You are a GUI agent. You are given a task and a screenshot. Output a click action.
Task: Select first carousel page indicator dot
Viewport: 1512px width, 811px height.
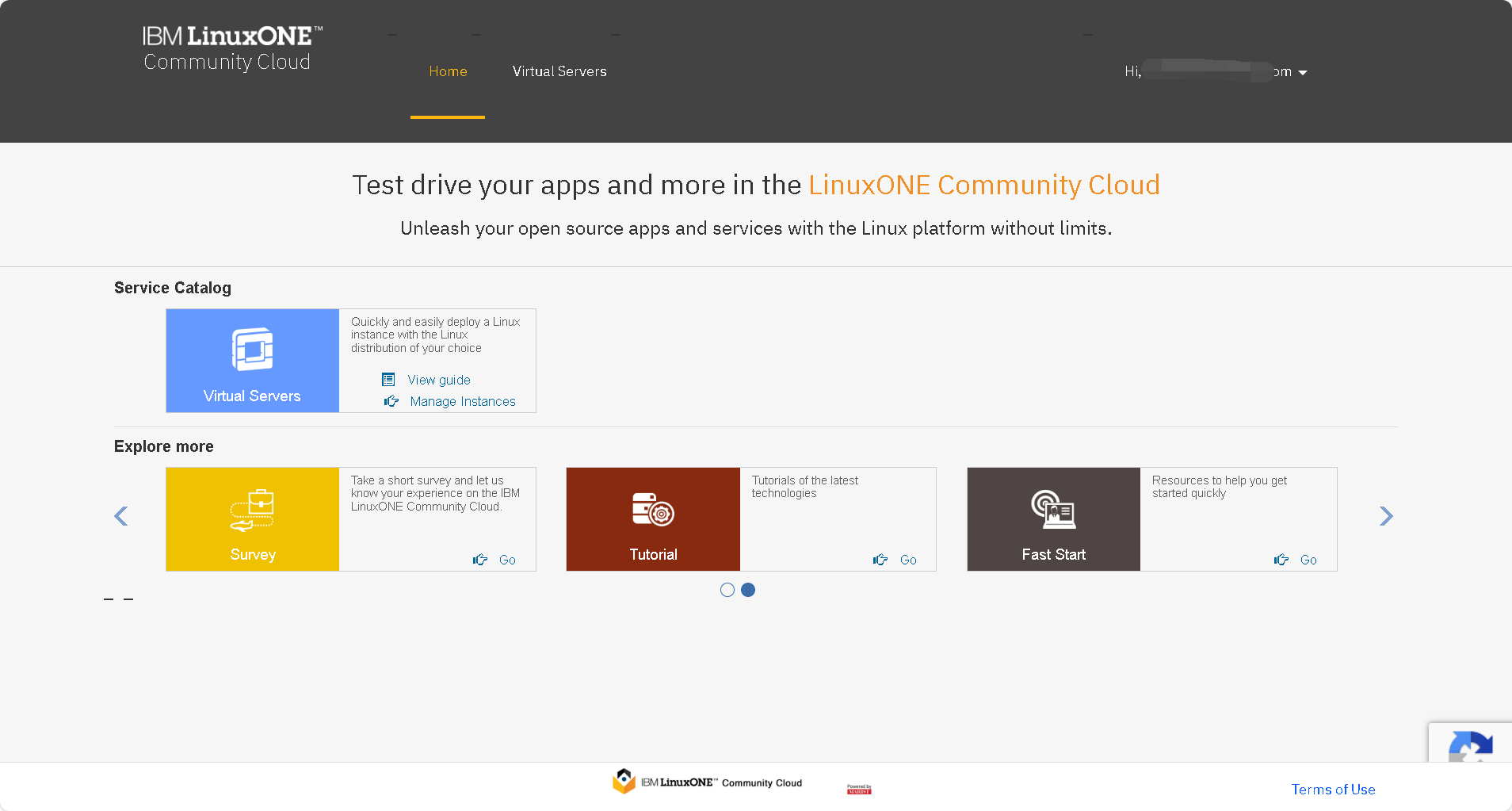(x=727, y=590)
